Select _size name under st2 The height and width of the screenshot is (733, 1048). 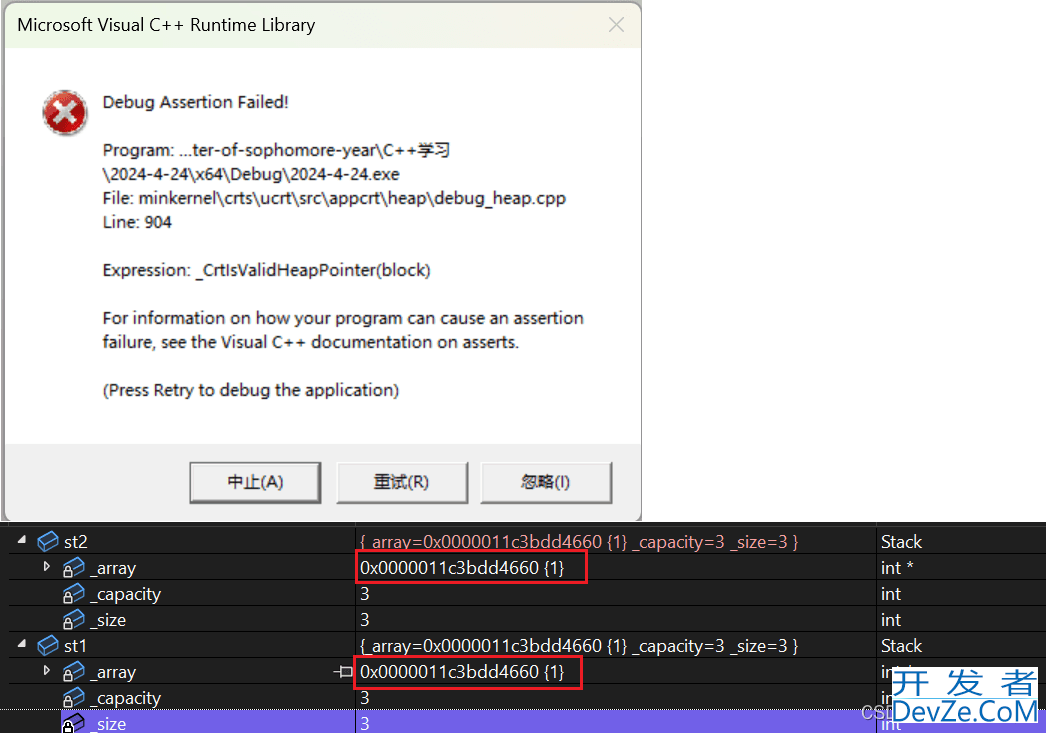point(108,620)
